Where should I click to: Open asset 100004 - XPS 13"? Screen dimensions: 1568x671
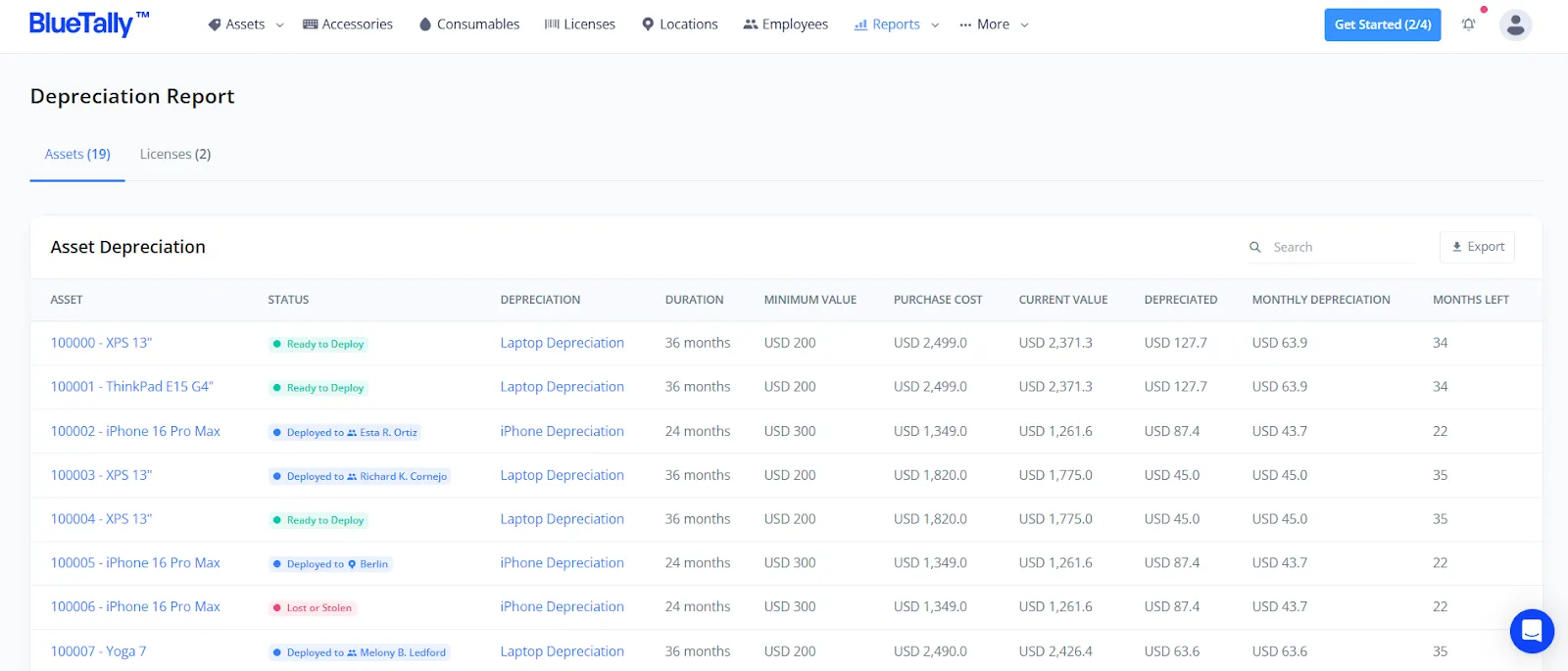click(x=102, y=519)
